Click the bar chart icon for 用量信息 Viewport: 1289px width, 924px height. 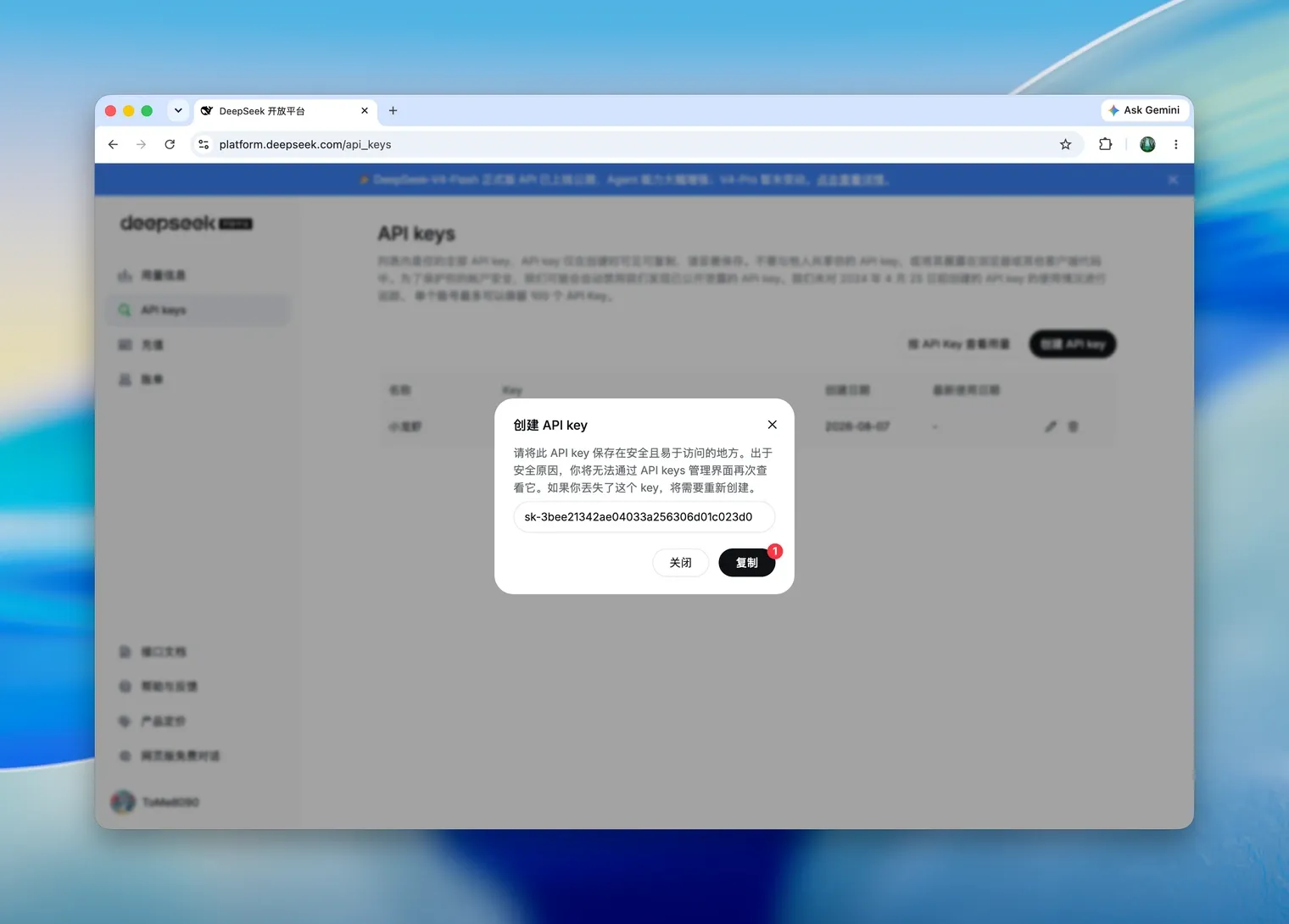click(125, 276)
